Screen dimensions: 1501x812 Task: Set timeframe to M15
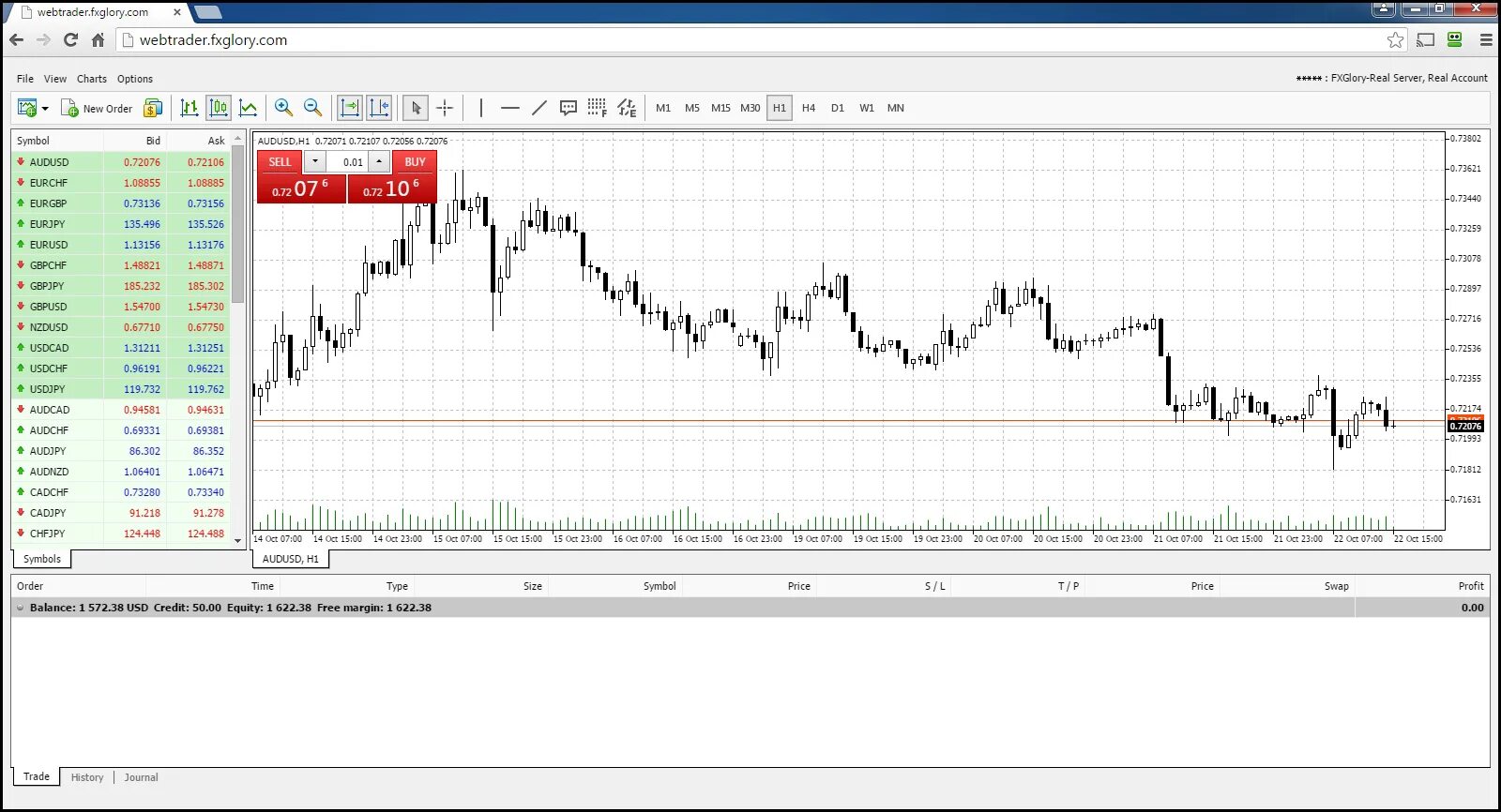tap(720, 108)
